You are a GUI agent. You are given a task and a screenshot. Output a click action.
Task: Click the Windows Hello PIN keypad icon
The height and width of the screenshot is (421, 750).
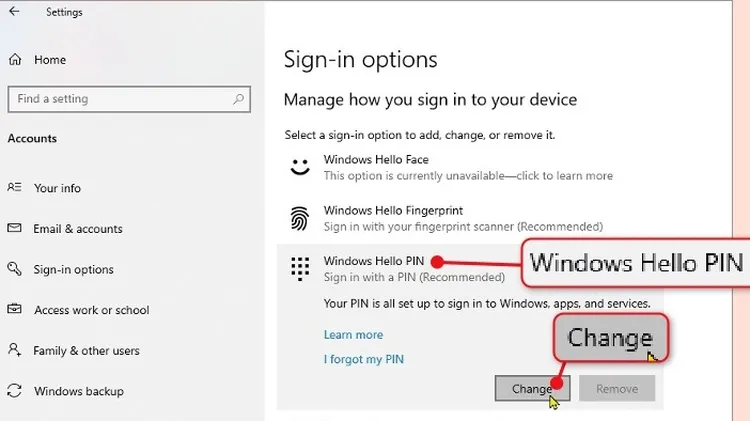coord(300,269)
